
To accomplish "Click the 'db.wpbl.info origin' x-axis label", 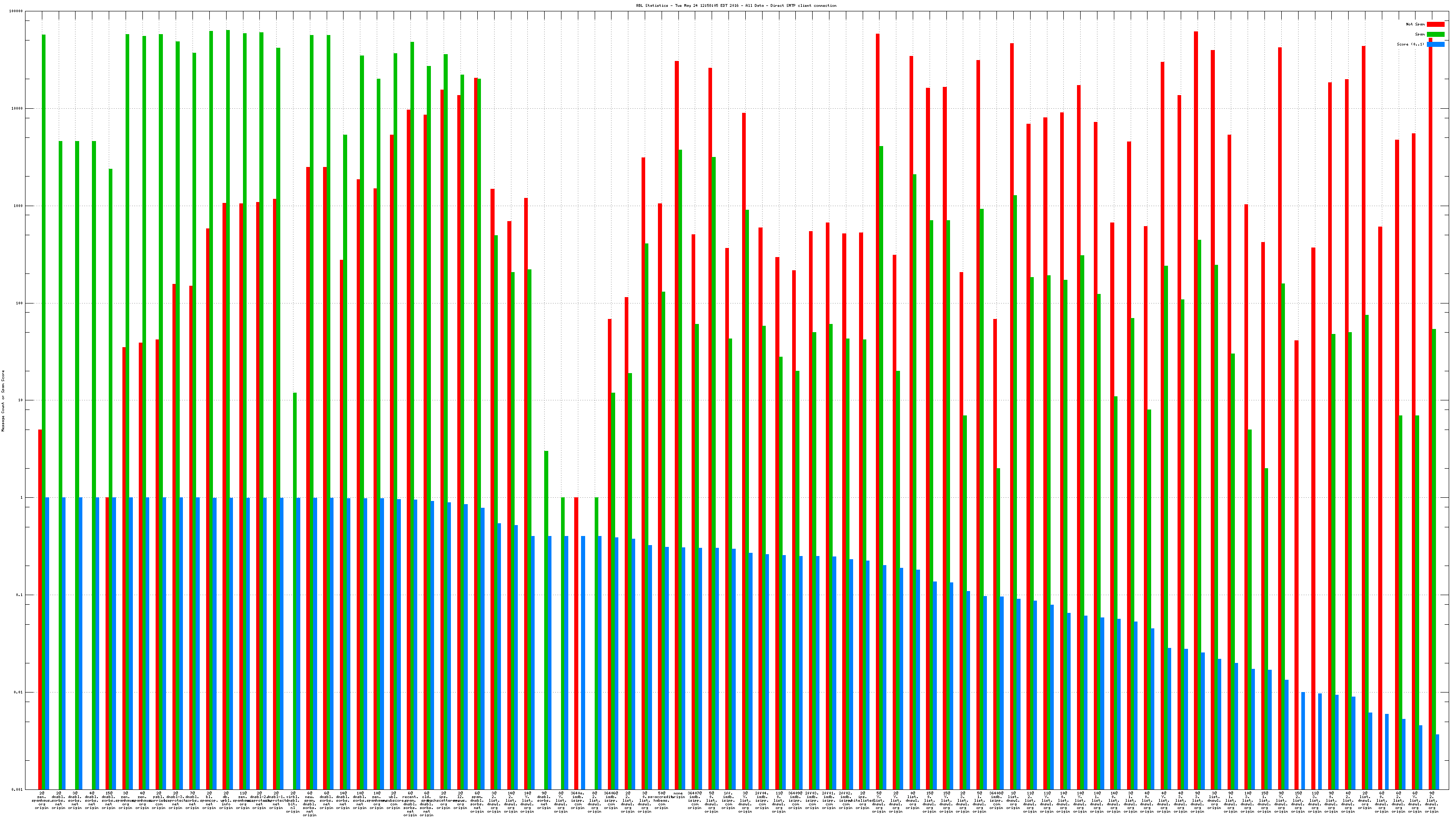I will [226, 800].
